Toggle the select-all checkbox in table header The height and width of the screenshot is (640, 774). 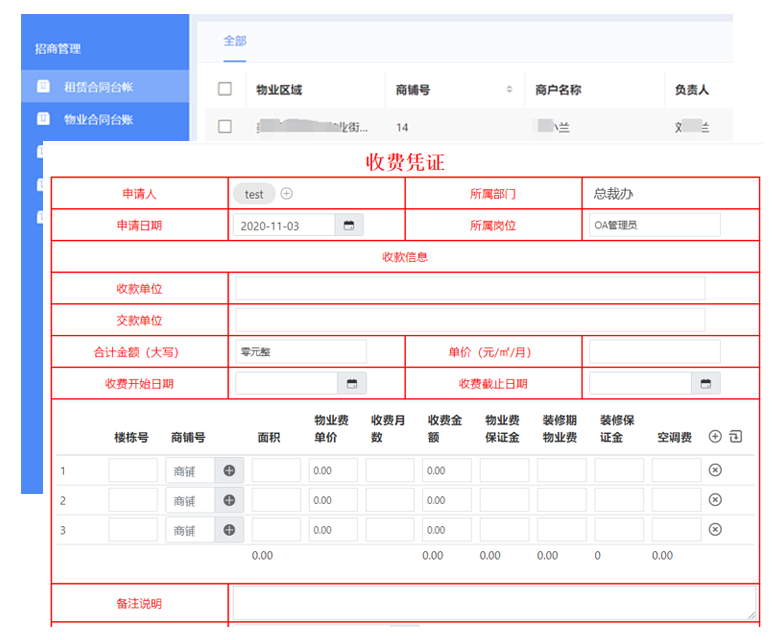tap(225, 89)
